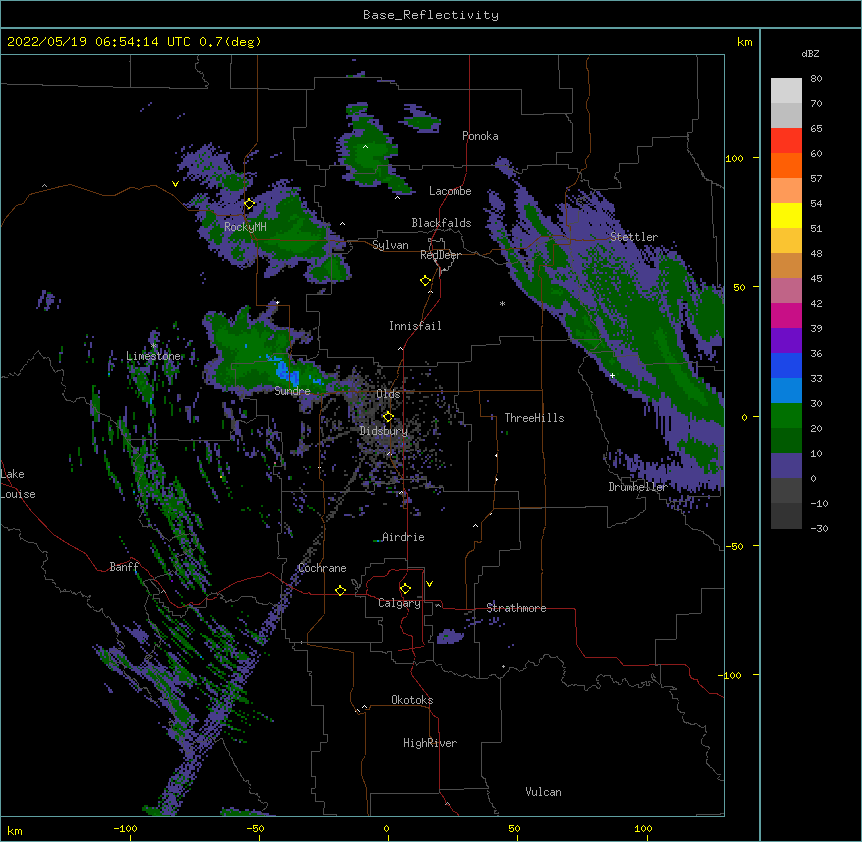This screenshot has width=862, height=842.
Task: Click the dBZ legend heading
Action: click(x=810, y=54)
